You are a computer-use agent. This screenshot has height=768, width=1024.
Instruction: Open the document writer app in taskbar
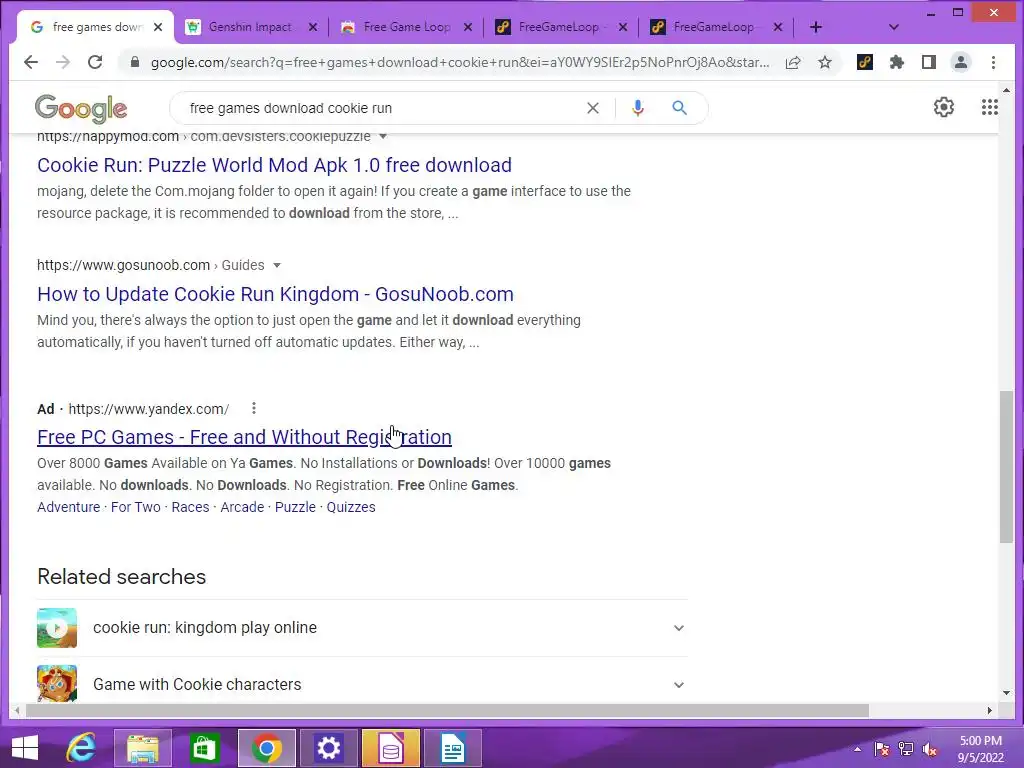(x=453, y=748)
